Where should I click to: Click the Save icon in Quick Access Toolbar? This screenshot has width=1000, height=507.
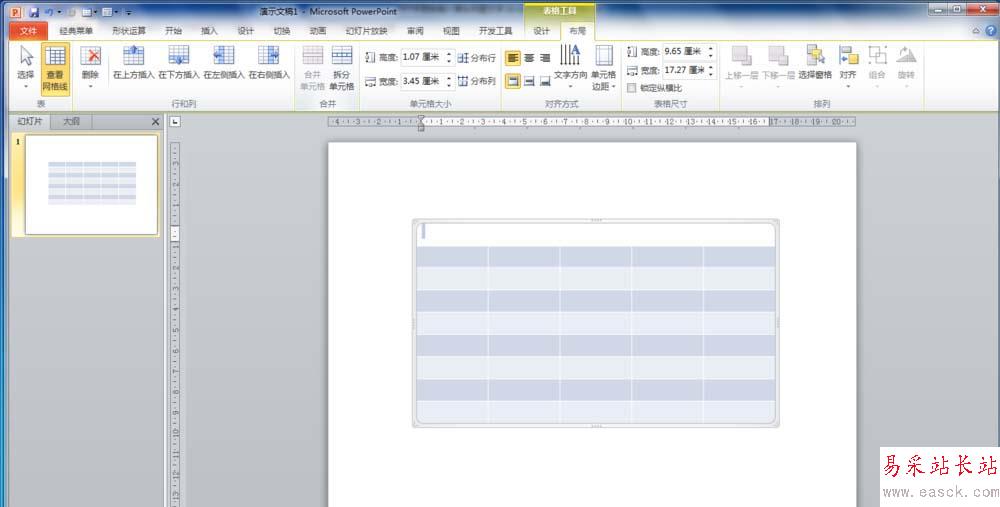pos(34,12)
